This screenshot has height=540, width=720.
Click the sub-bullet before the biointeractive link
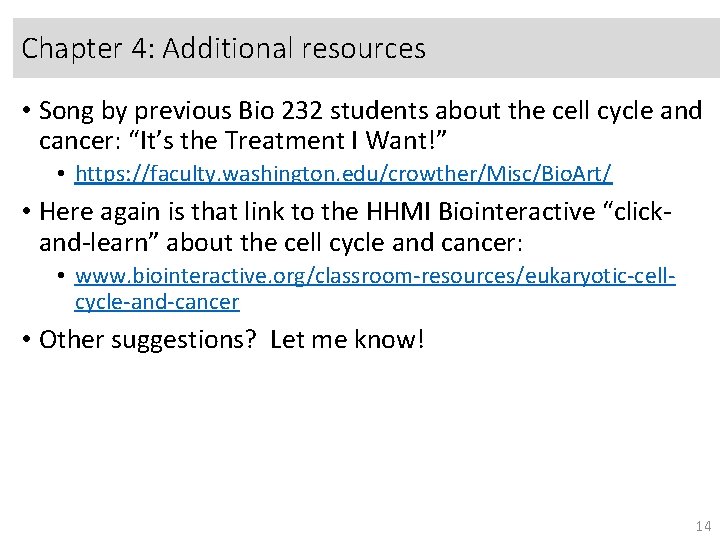click(61, 275)
